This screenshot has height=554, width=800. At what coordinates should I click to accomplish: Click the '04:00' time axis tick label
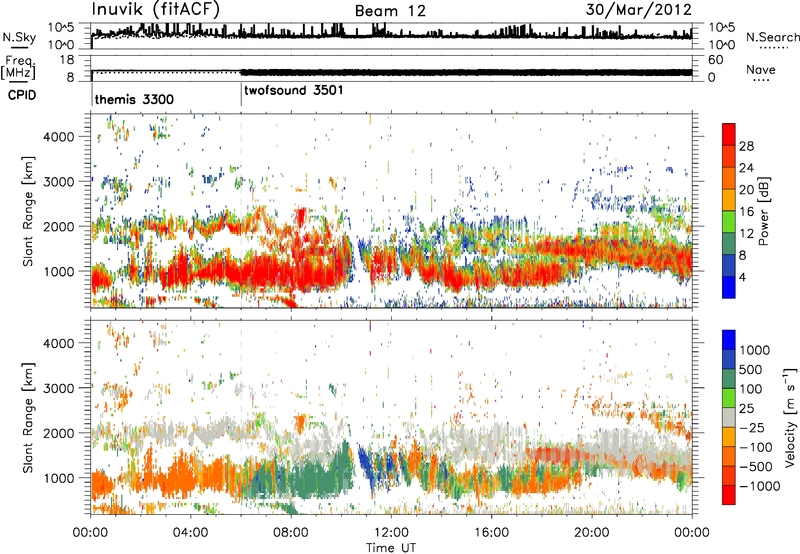[190, 533]
